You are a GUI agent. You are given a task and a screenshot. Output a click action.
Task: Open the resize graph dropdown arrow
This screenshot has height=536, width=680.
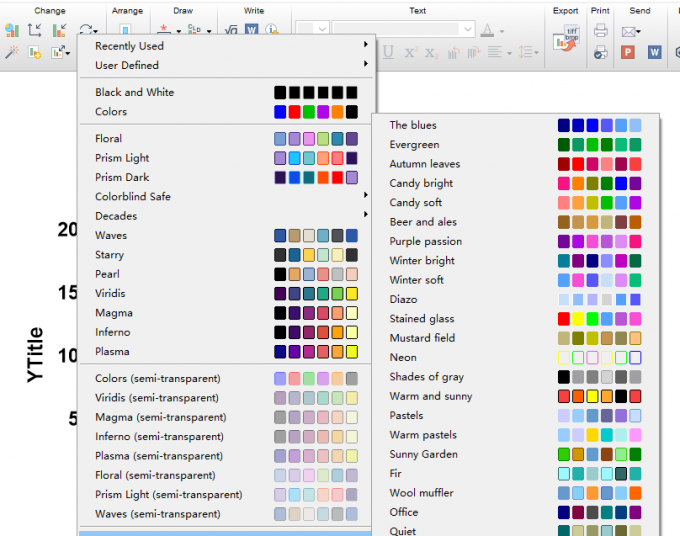pos(68,53)
